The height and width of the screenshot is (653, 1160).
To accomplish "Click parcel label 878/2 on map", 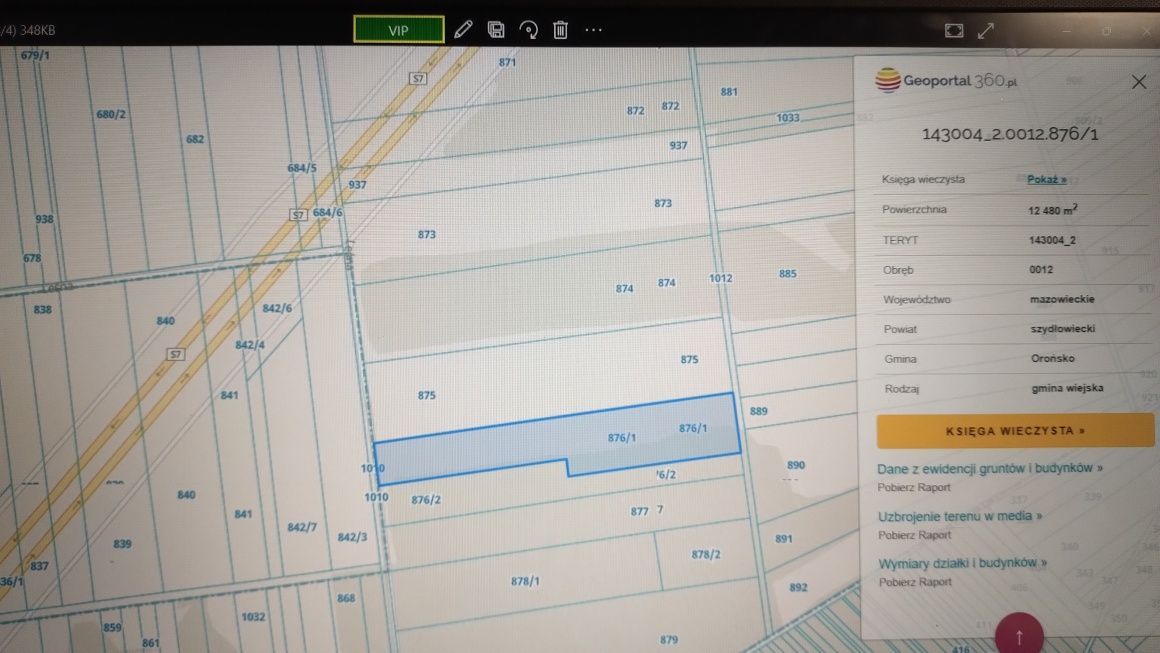I will 706,554.
